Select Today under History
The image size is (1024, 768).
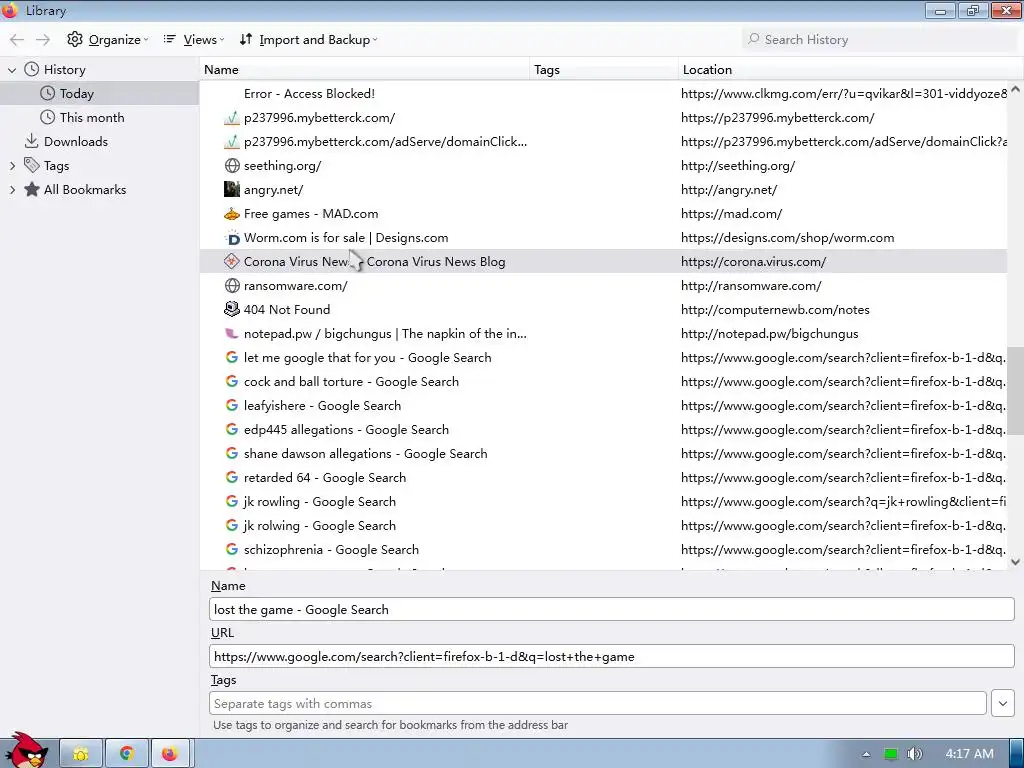tap(99, 93)
